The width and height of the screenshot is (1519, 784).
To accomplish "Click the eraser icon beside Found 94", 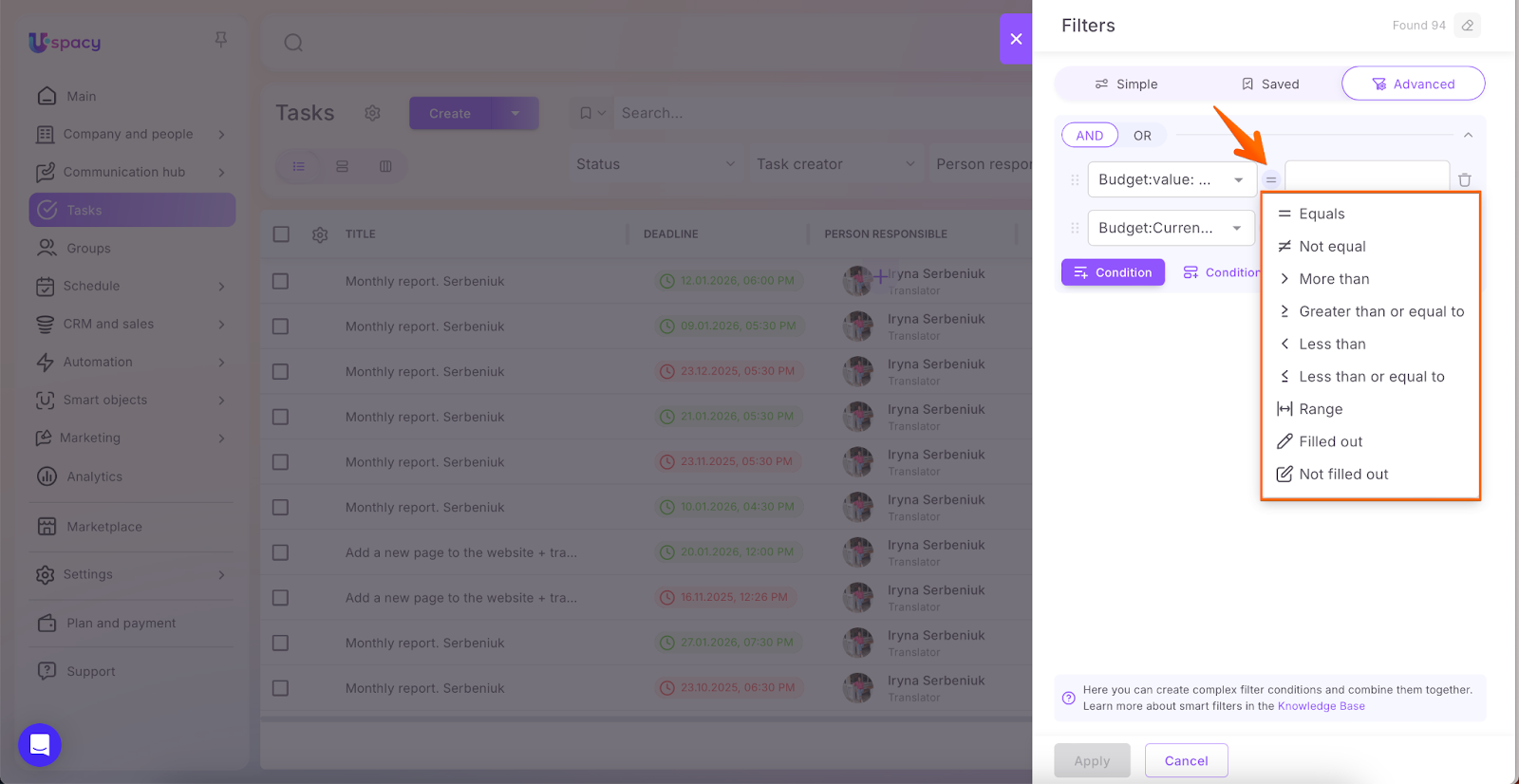I will pyautogui.click(x=1468, y=26).
